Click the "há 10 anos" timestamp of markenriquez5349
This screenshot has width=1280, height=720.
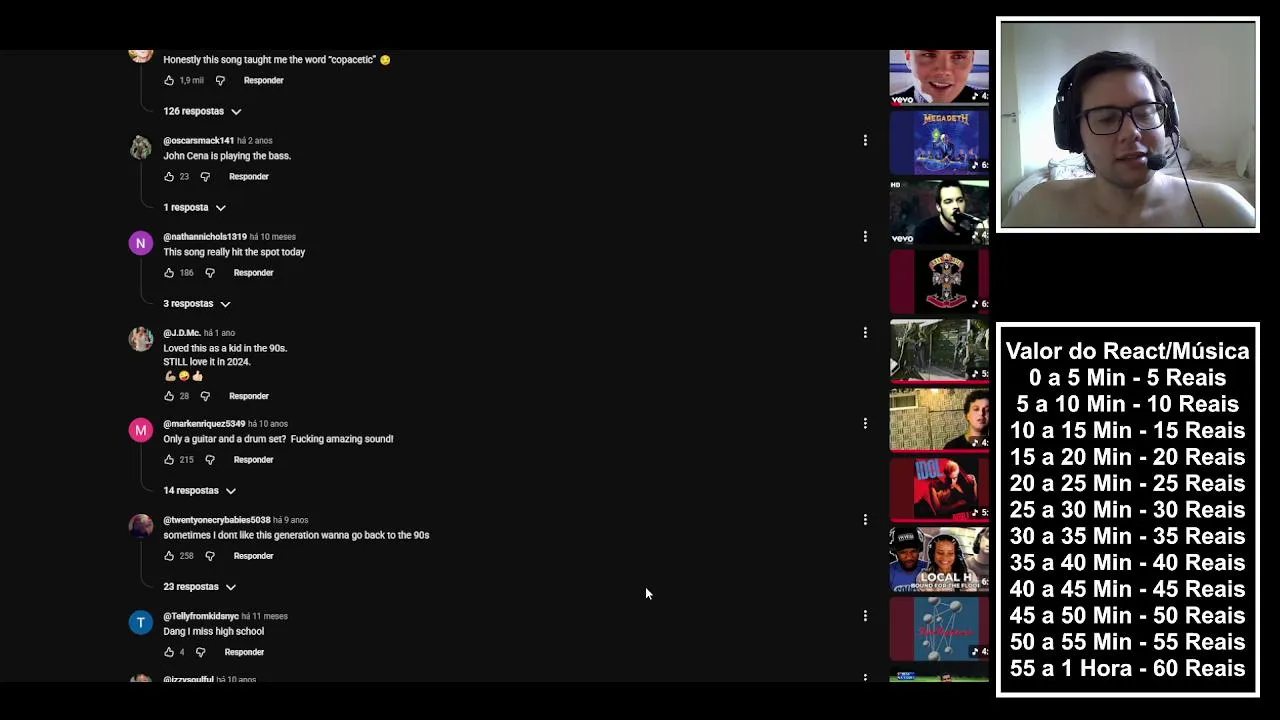click(268, 424)
